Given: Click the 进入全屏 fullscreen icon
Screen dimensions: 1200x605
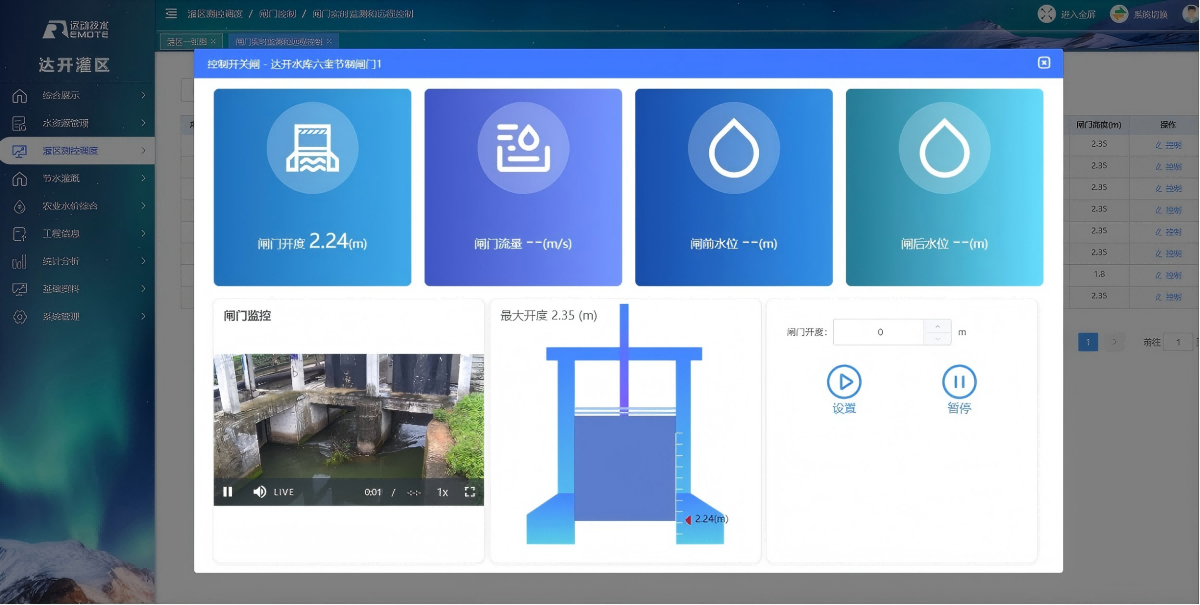Looking at the screenshot, I should point(1047,14).
